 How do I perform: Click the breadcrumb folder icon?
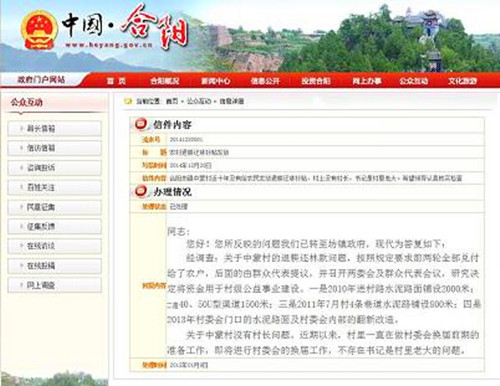[128, 101]
